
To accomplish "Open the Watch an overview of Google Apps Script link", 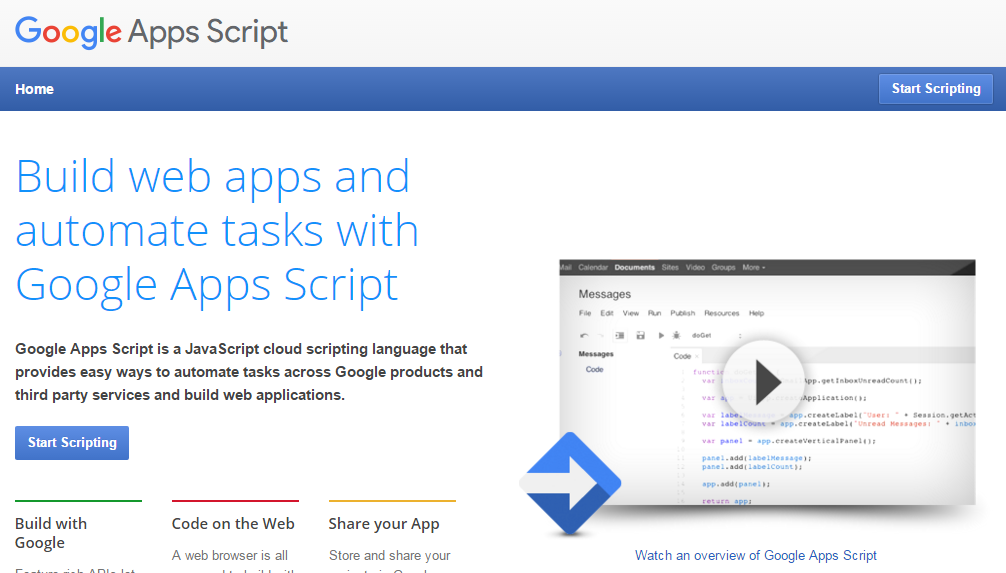I will coord(756,555).
